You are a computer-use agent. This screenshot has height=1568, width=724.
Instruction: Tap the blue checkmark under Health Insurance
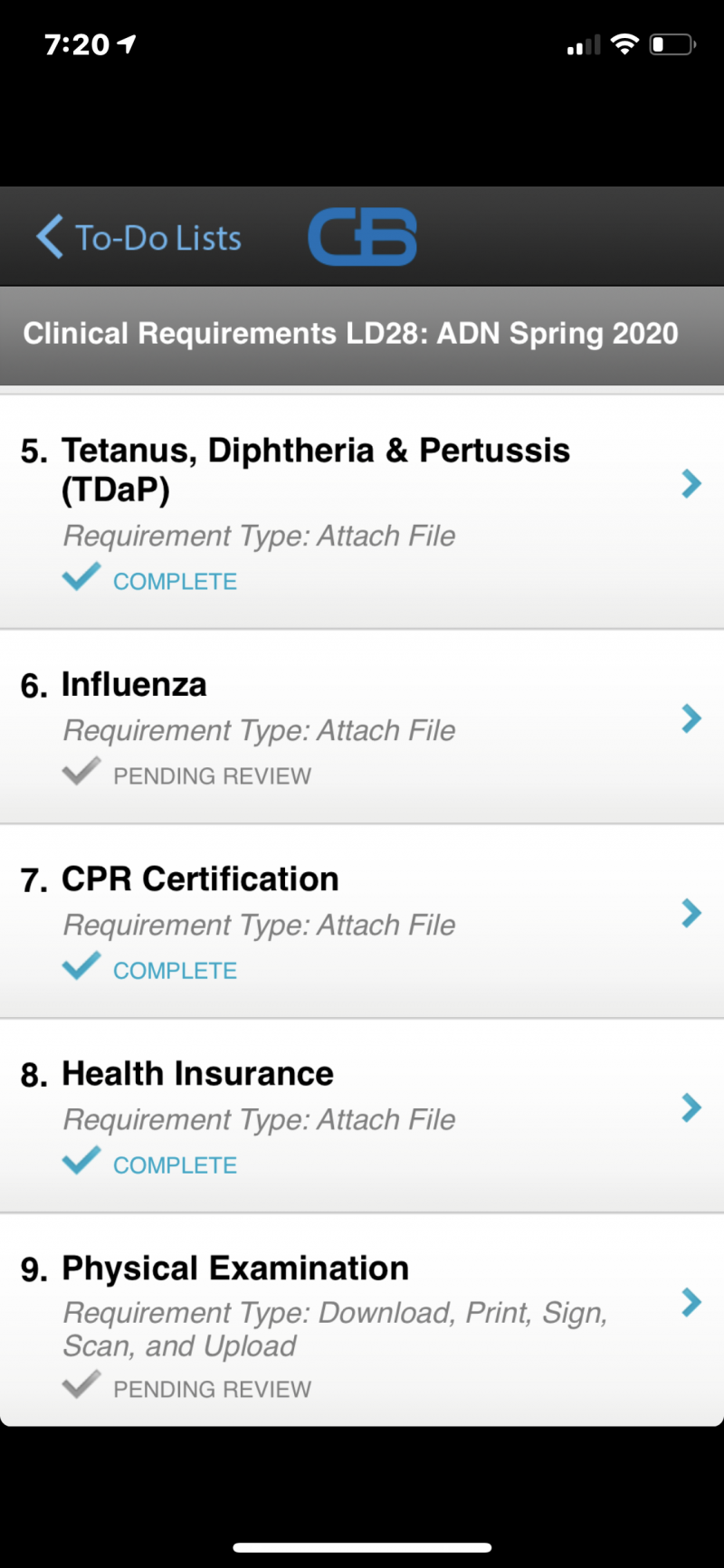click(x=81, y=1160)
